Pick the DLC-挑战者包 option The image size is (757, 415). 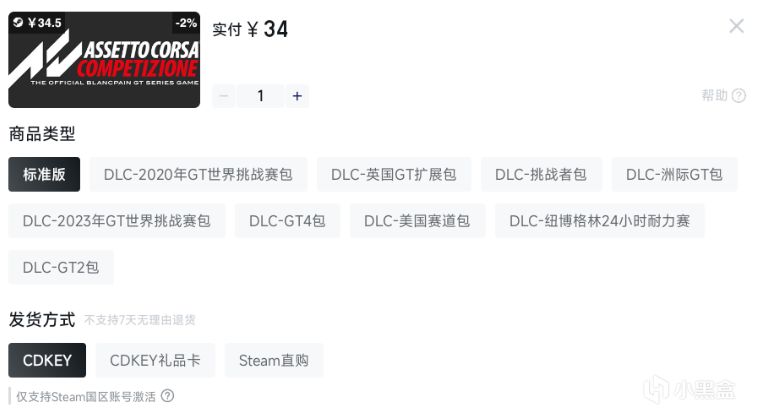pyautogui.click(x=541, y=174)
